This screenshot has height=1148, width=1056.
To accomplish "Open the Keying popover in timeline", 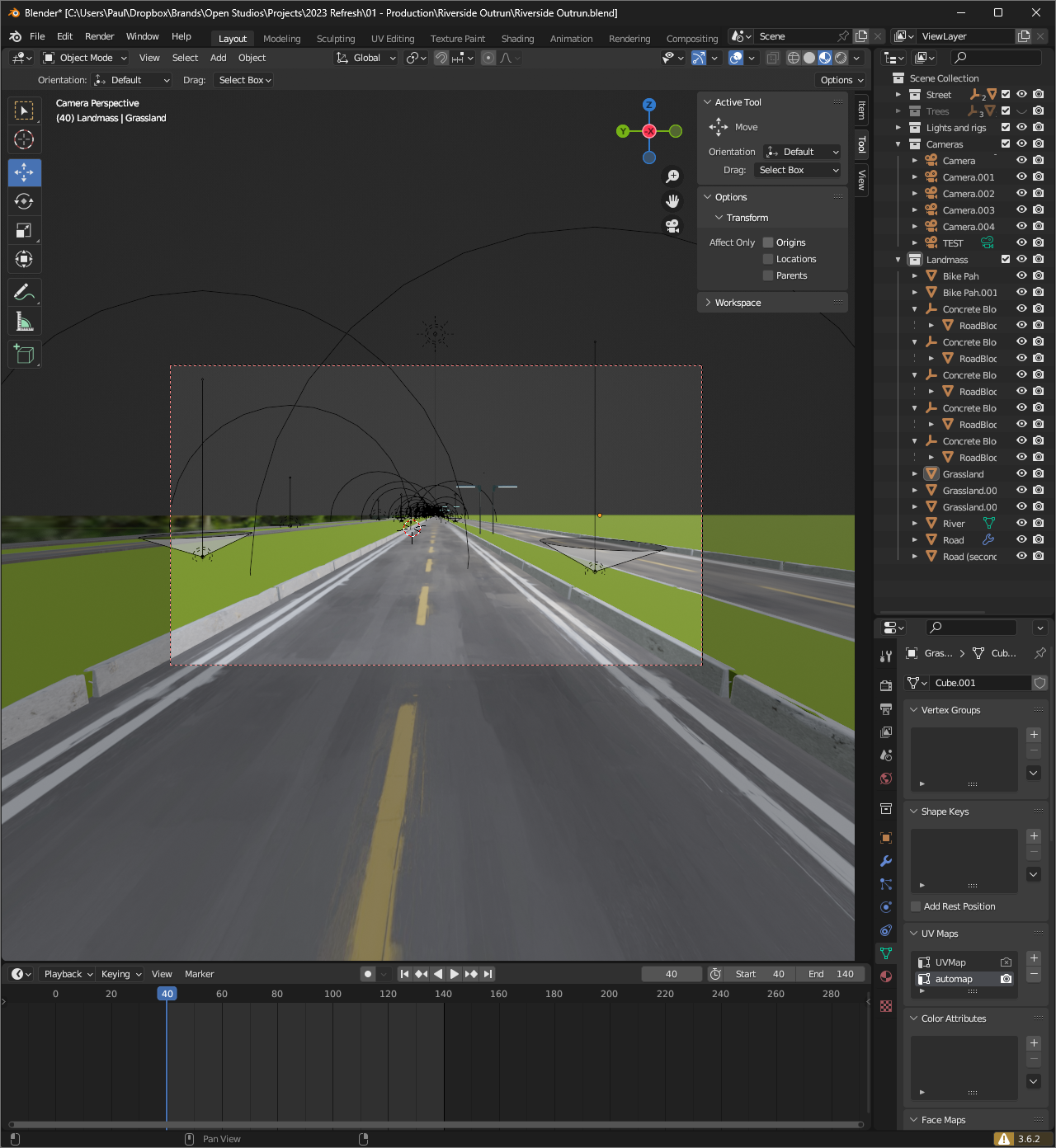I will [120, 974].
